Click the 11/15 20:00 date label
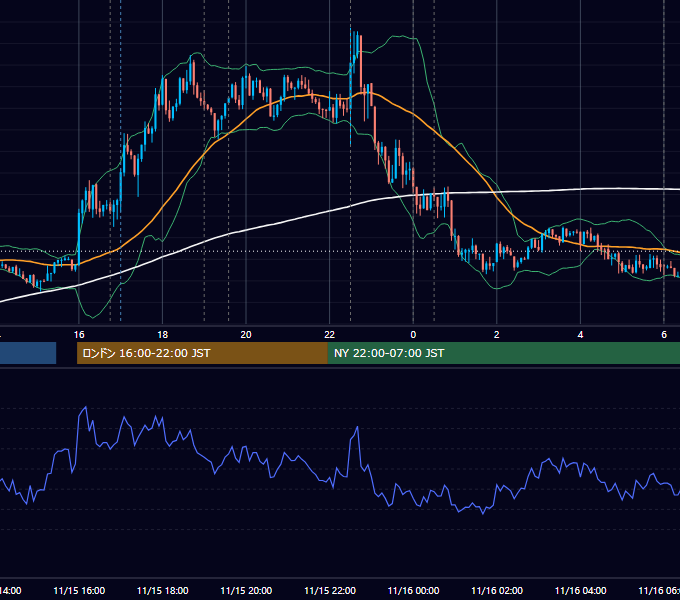The width and height of the screenshot is (680, 600). (x=246, y=590)
